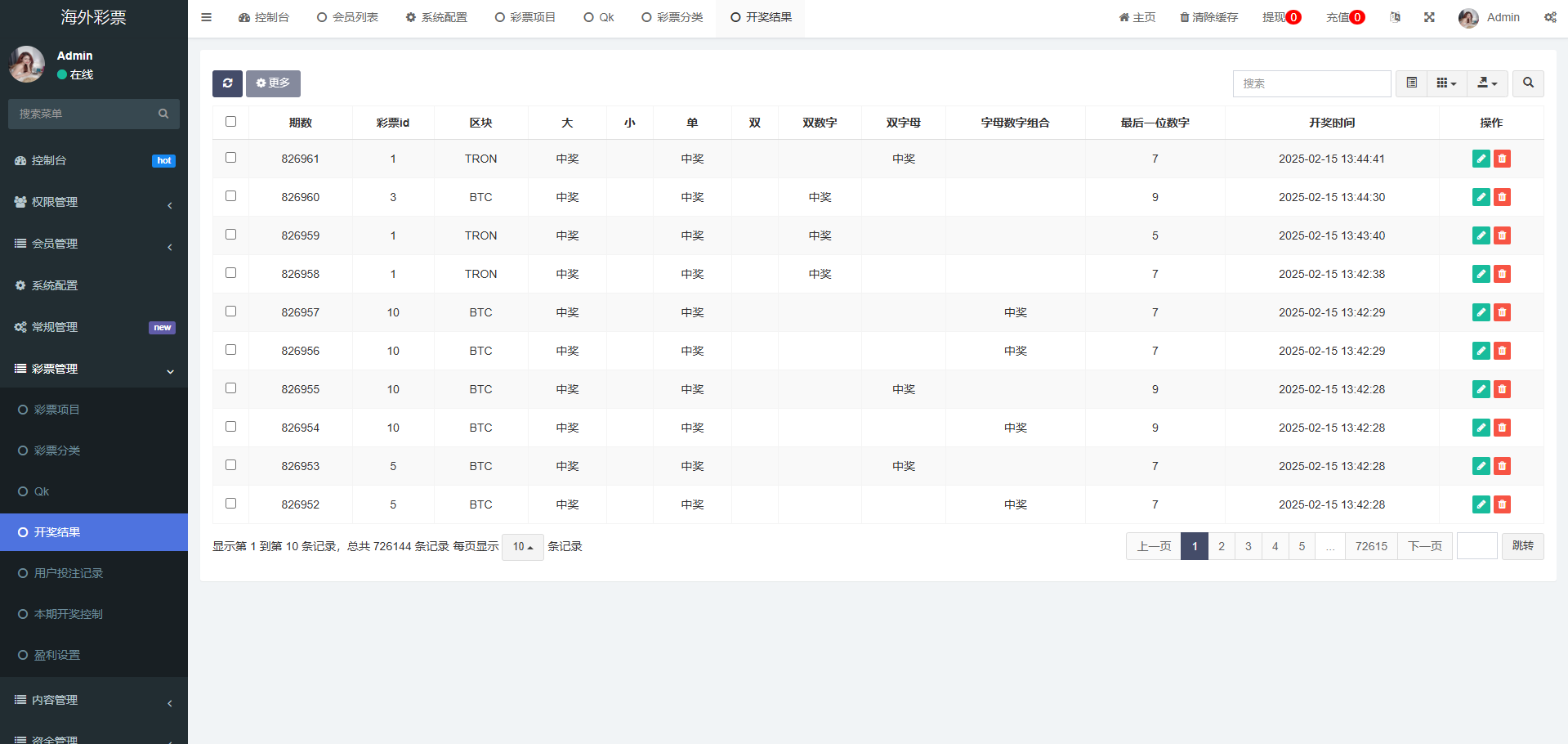Click the refresh table button
1568x744 pixels.
(x=227, y=83)
